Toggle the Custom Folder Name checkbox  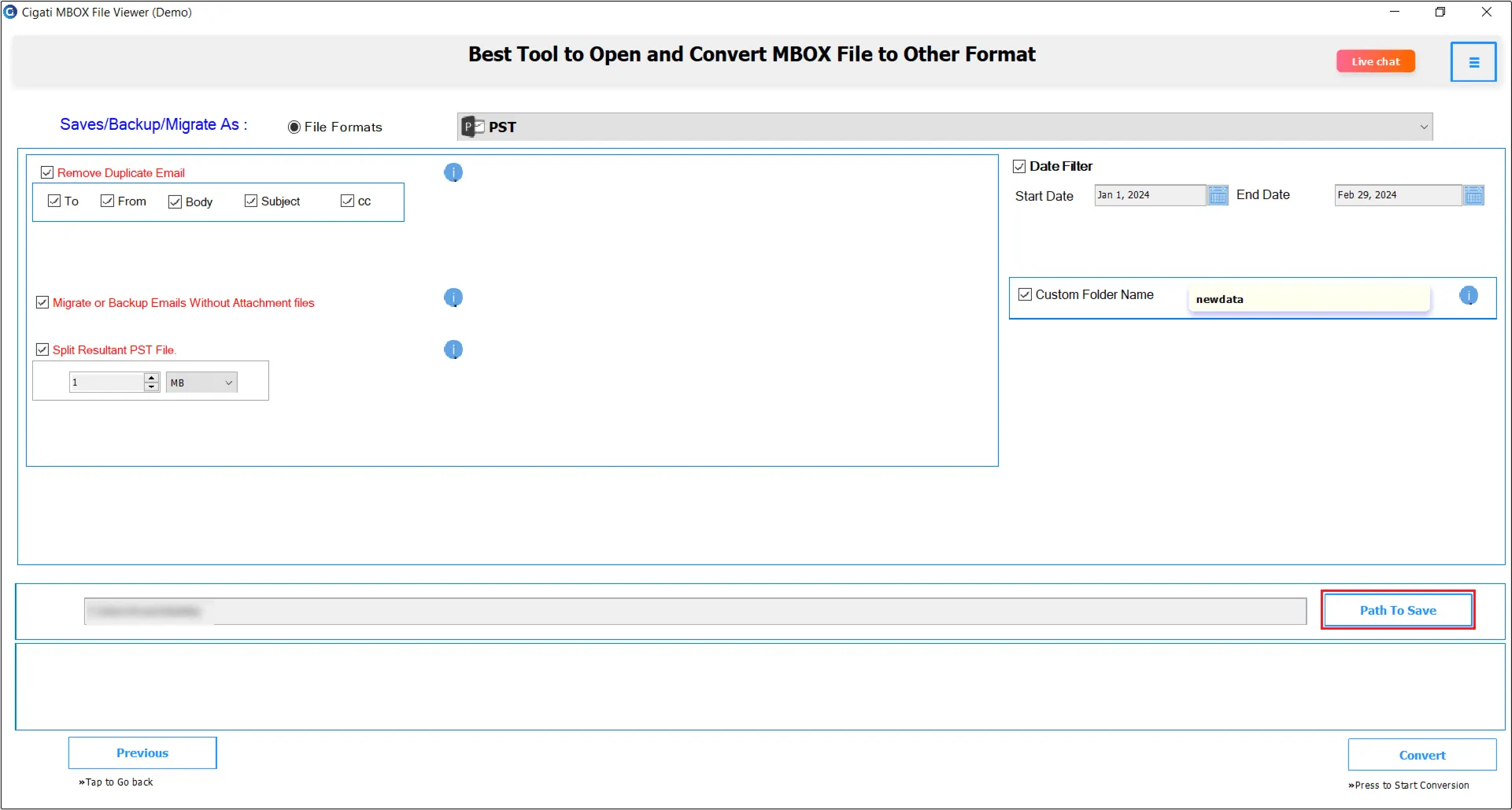coord(1025,294)
